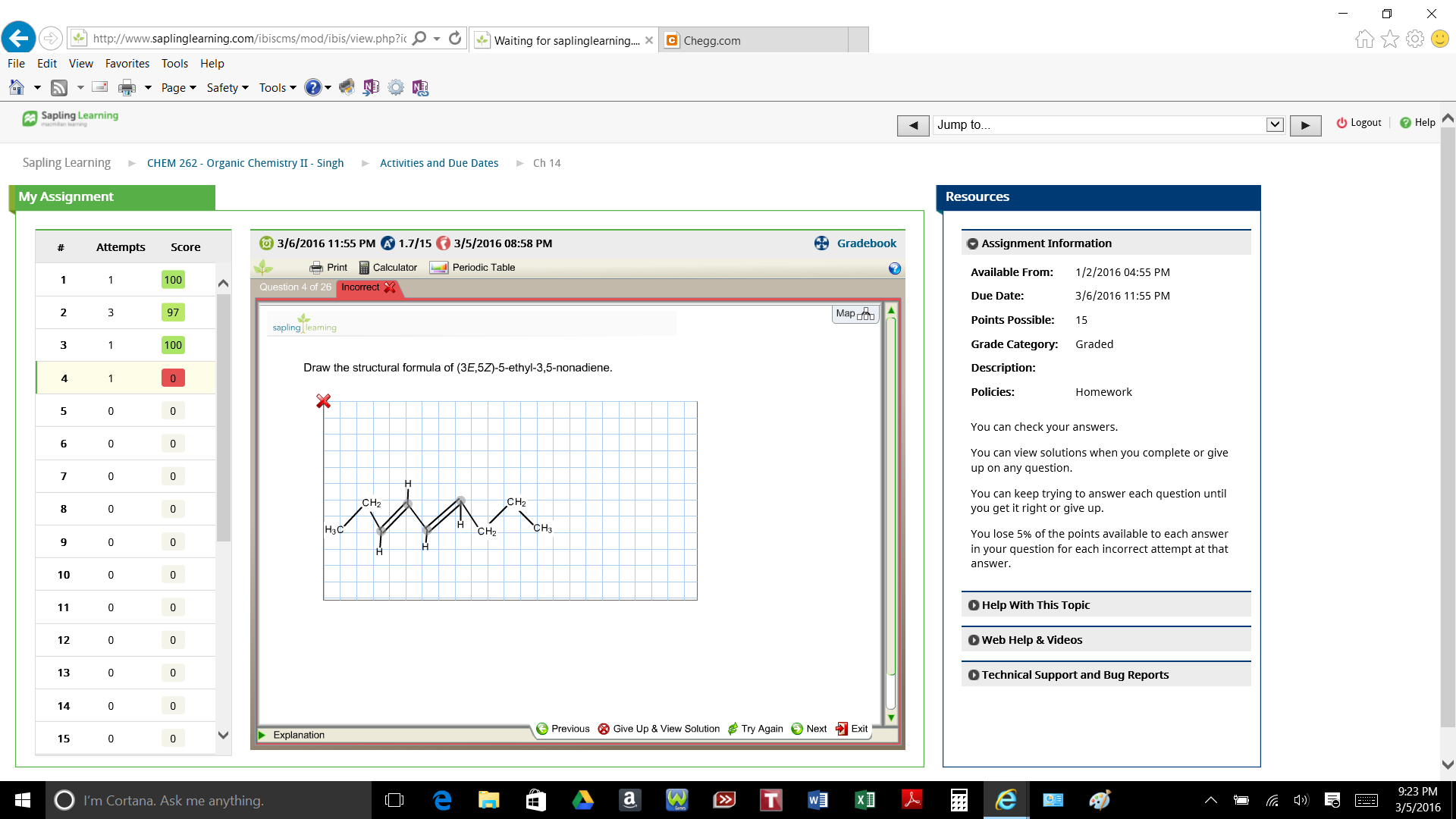Click Give Up & View Solution
This screenshot has width=1456, height=819.
click(658, 729)
